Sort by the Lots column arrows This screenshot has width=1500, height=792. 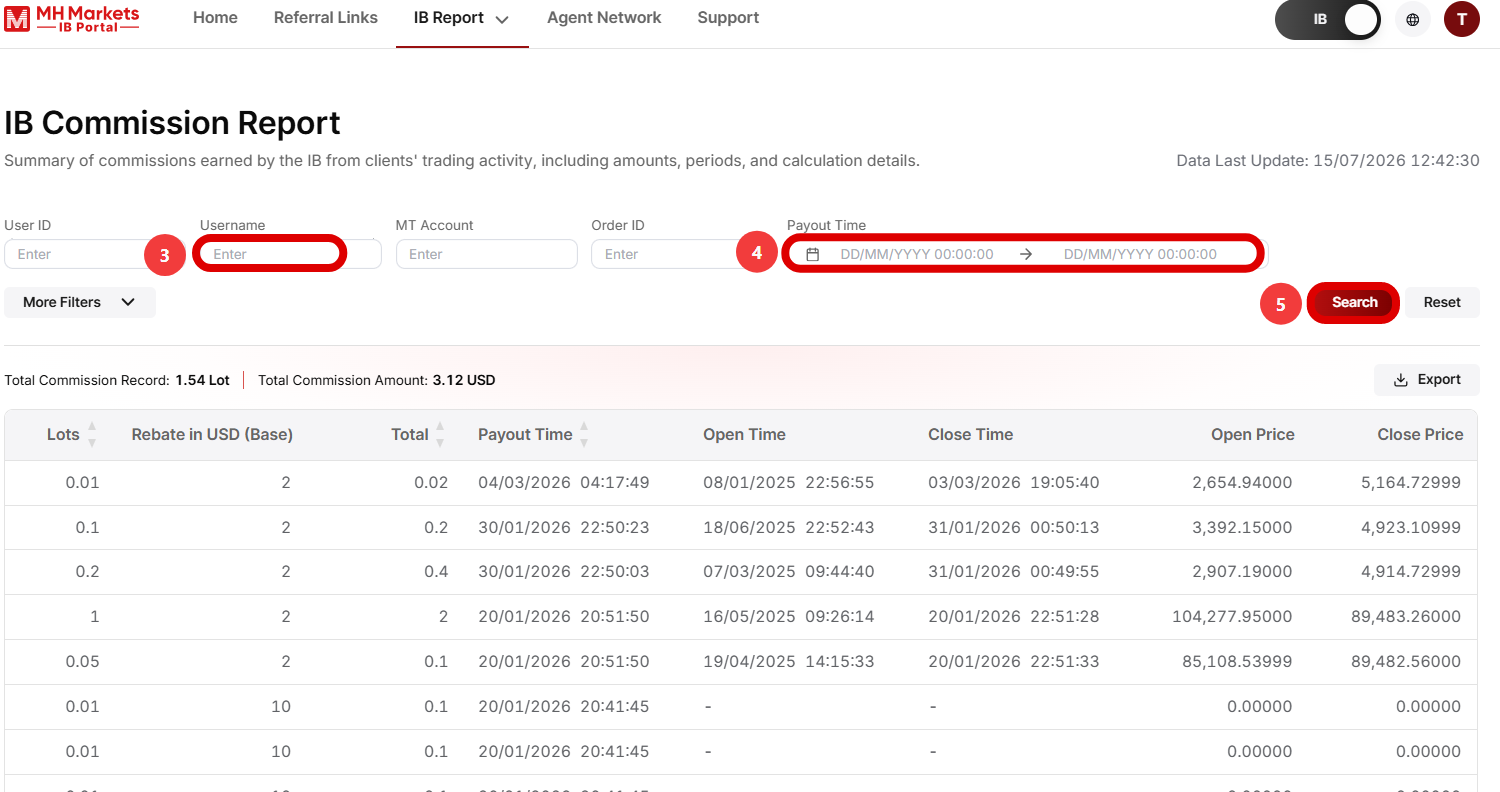point(92,435)
